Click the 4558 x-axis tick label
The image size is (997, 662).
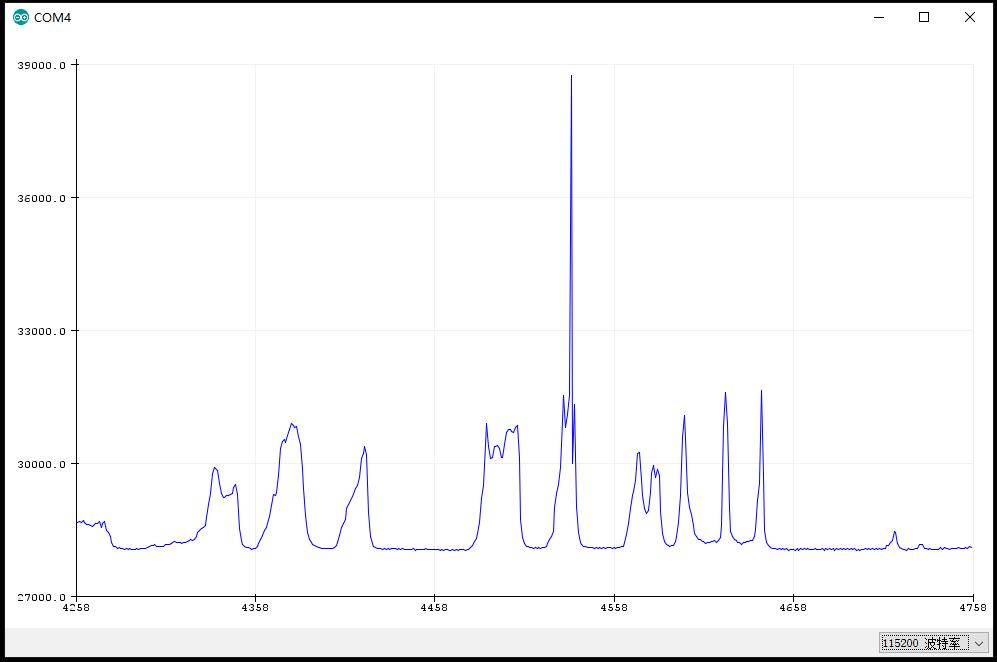(614, 607)
